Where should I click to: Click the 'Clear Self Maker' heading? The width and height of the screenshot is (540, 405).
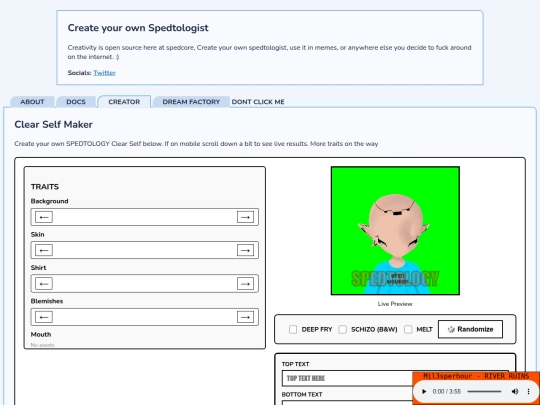click(x=53, y=124)
